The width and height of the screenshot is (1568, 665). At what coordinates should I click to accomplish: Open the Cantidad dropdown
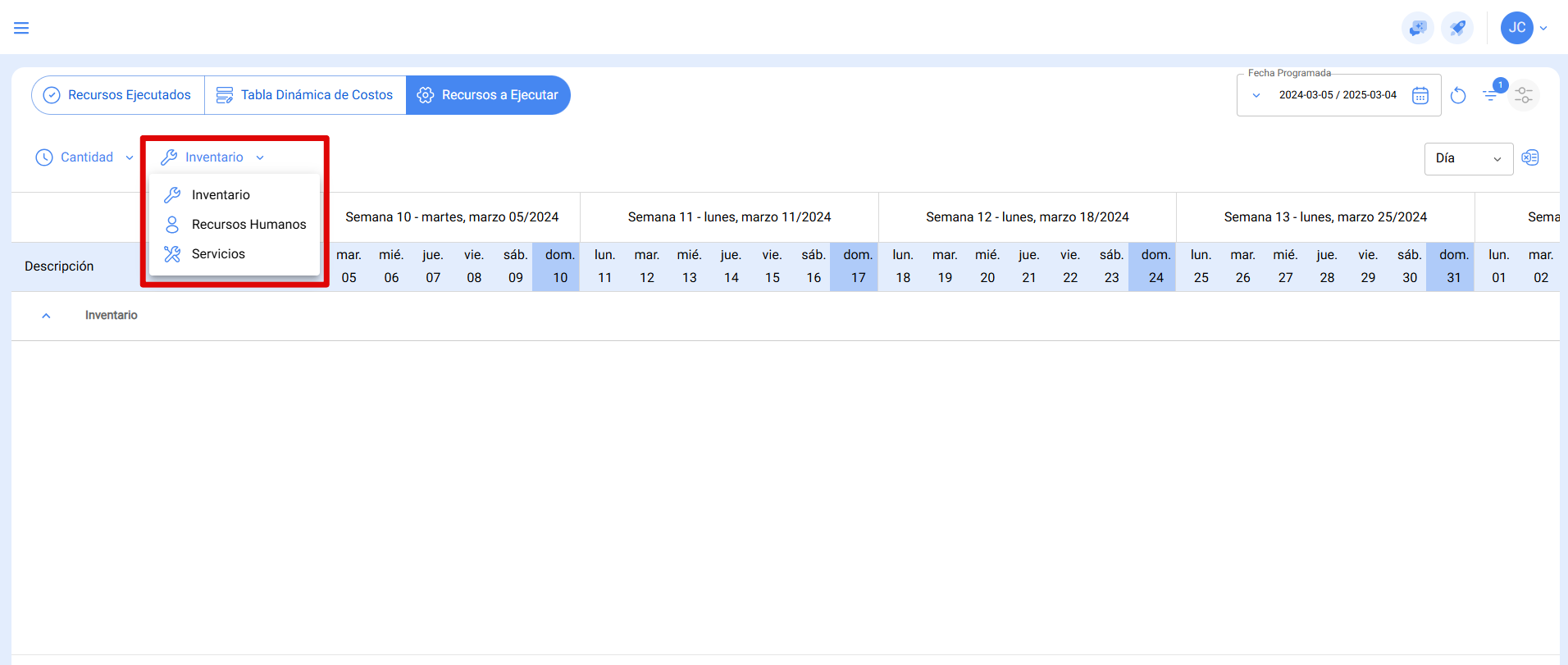85,157
